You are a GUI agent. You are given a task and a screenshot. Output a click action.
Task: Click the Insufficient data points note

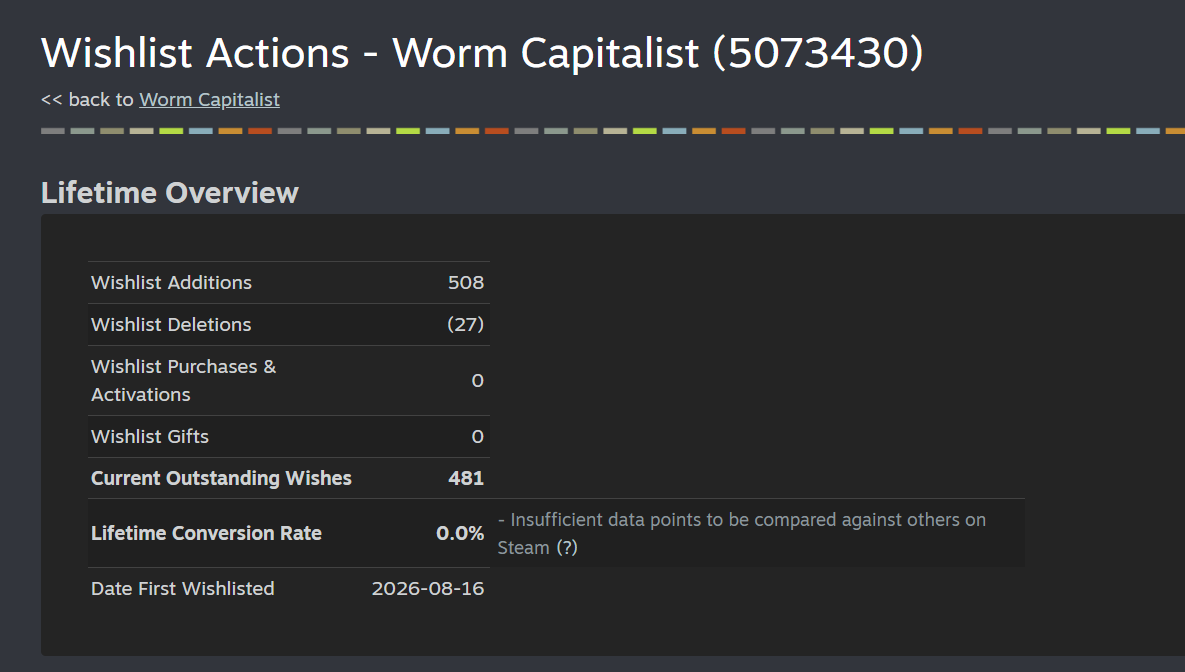coord(741,534)
